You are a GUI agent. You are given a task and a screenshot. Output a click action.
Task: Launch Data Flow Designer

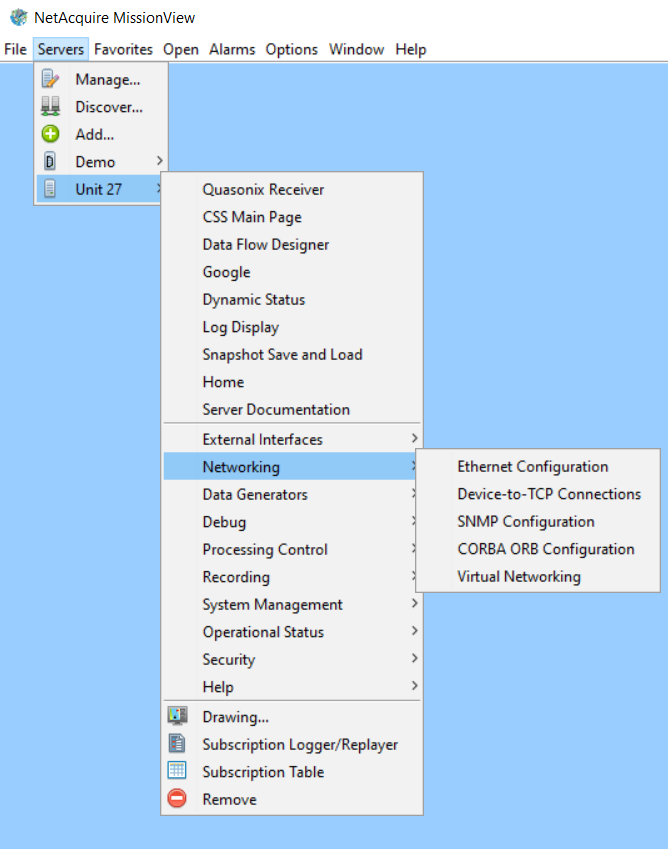pos(292,245)
